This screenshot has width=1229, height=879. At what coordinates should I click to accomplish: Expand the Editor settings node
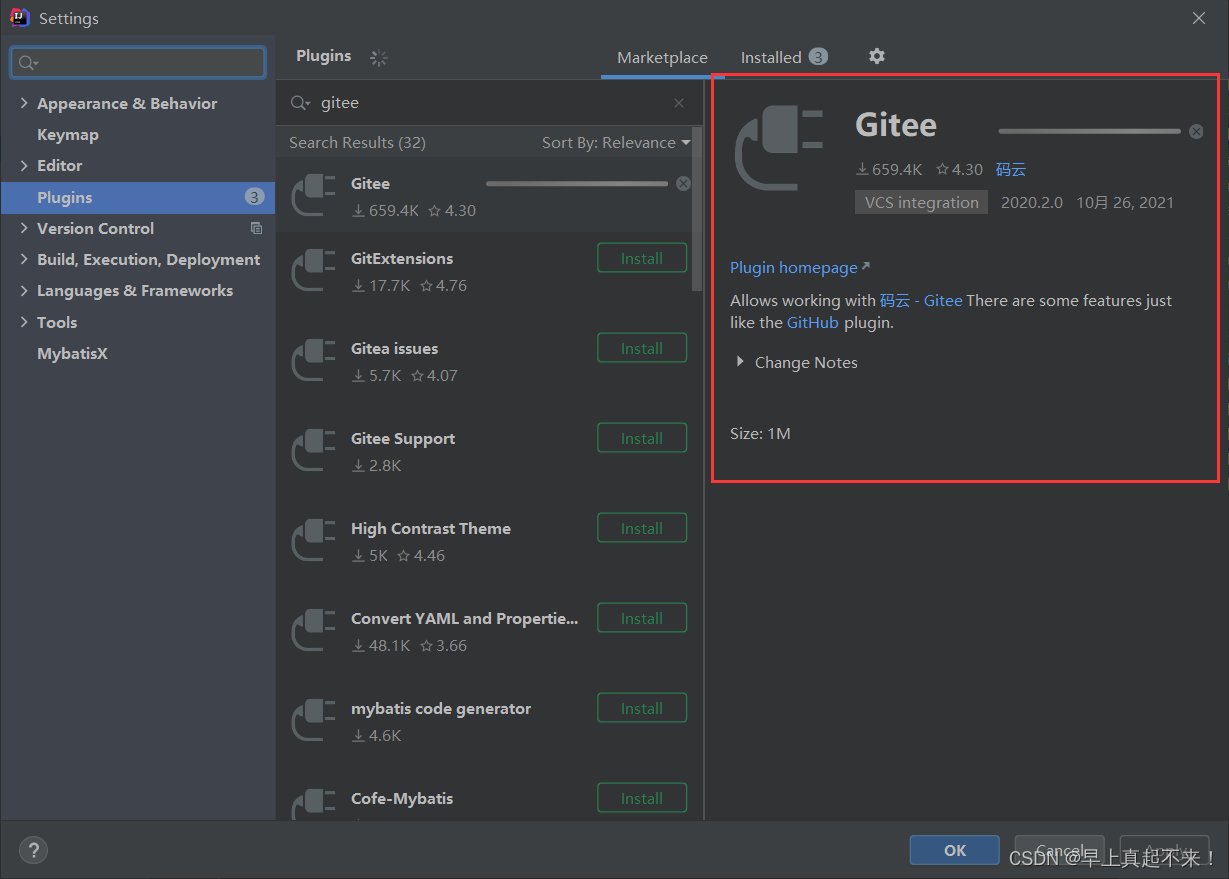(24, 165)
